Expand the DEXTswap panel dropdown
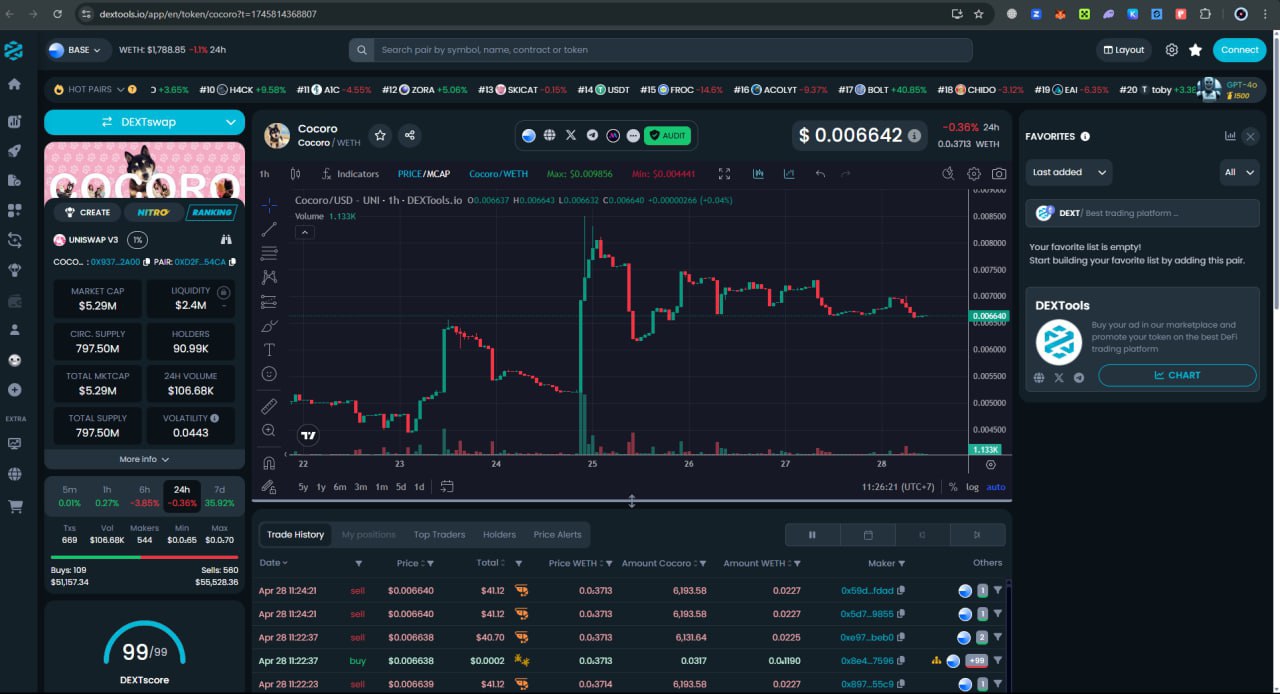Viewport: 1280px width, 694px height. pos(231,122)
